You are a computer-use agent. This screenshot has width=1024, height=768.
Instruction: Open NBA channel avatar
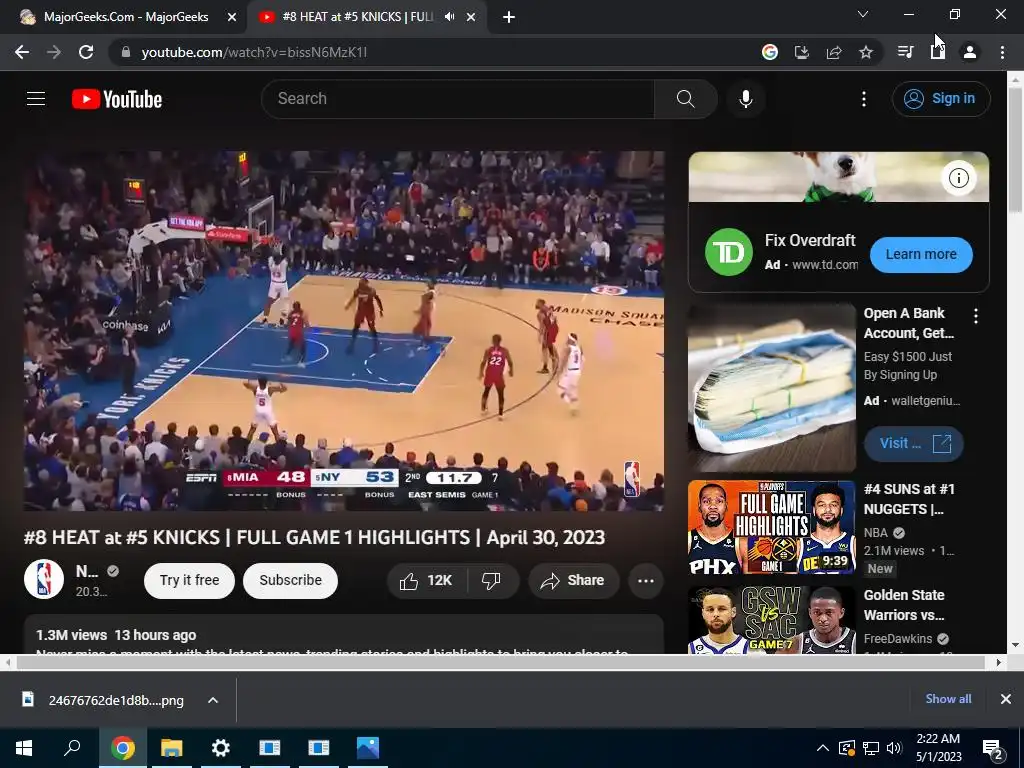click(x=43, y=579)
